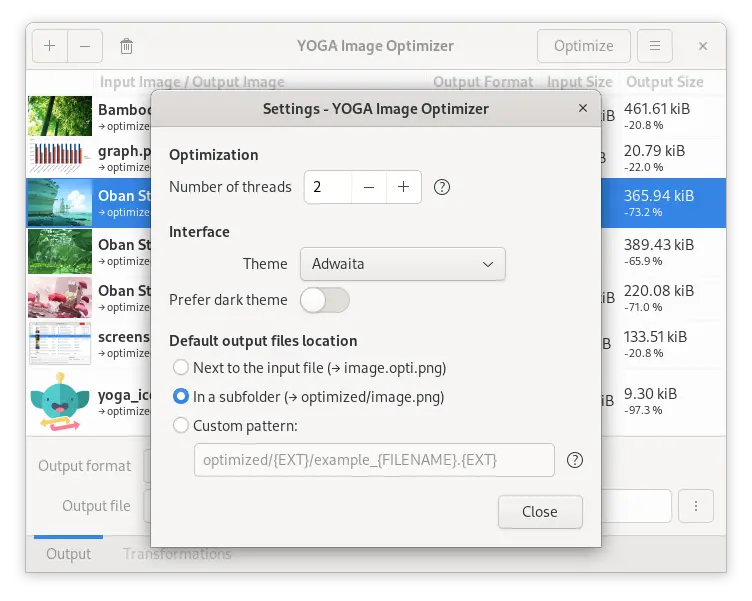This screenshot has height=601, width=752.
Task: Toggle the Prefer dark theme switch
Action: [x=325, y=300]
